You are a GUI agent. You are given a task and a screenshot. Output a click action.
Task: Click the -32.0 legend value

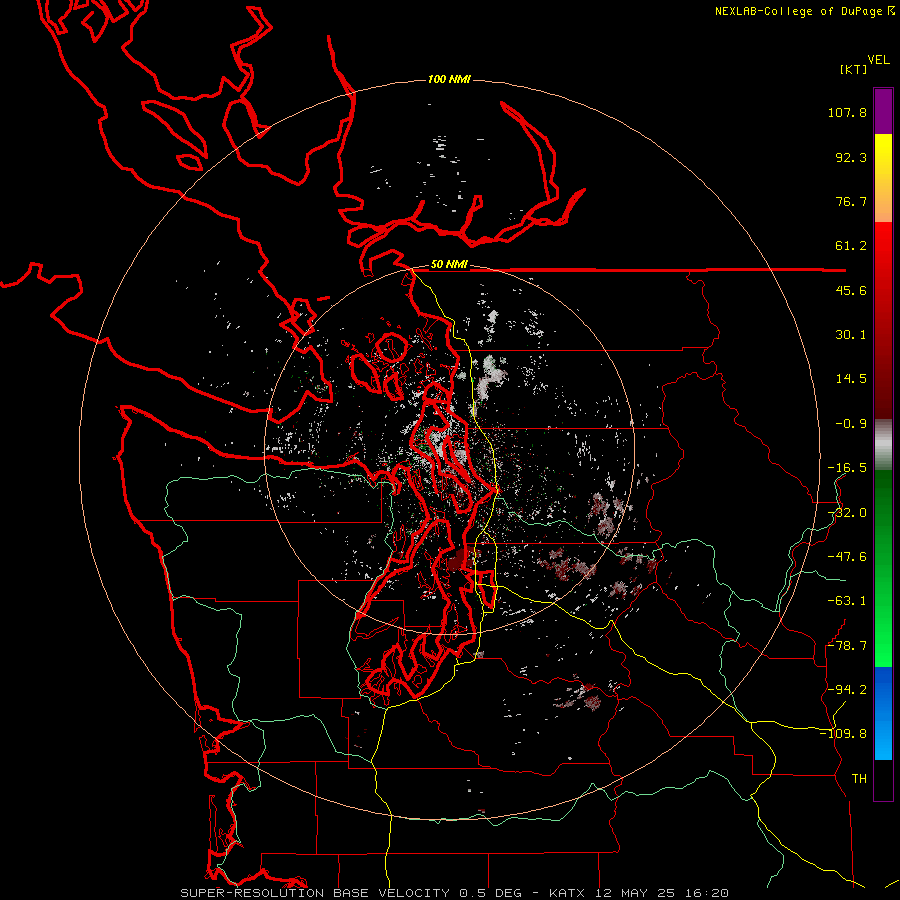(x=847, y=513)
